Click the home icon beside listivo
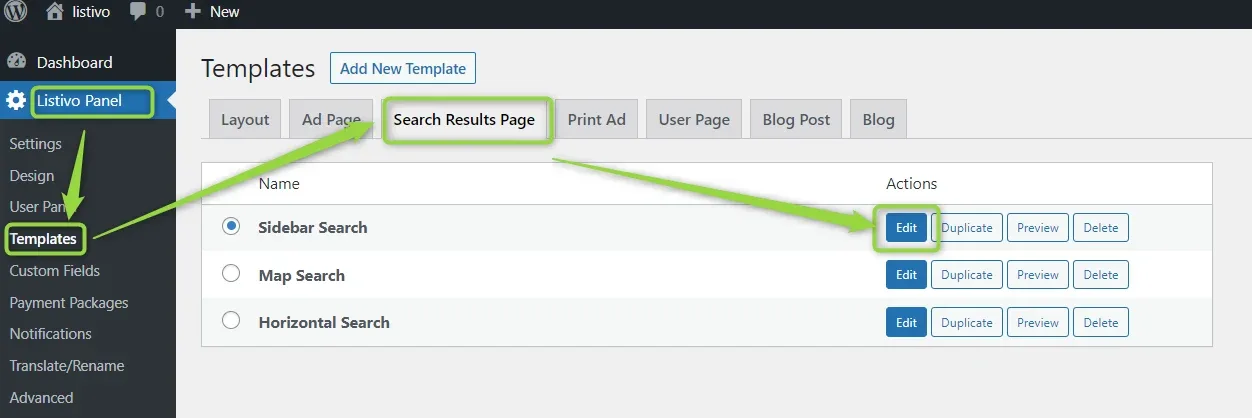The width and height of the screenshot is (1252, 418). [55, 12]
